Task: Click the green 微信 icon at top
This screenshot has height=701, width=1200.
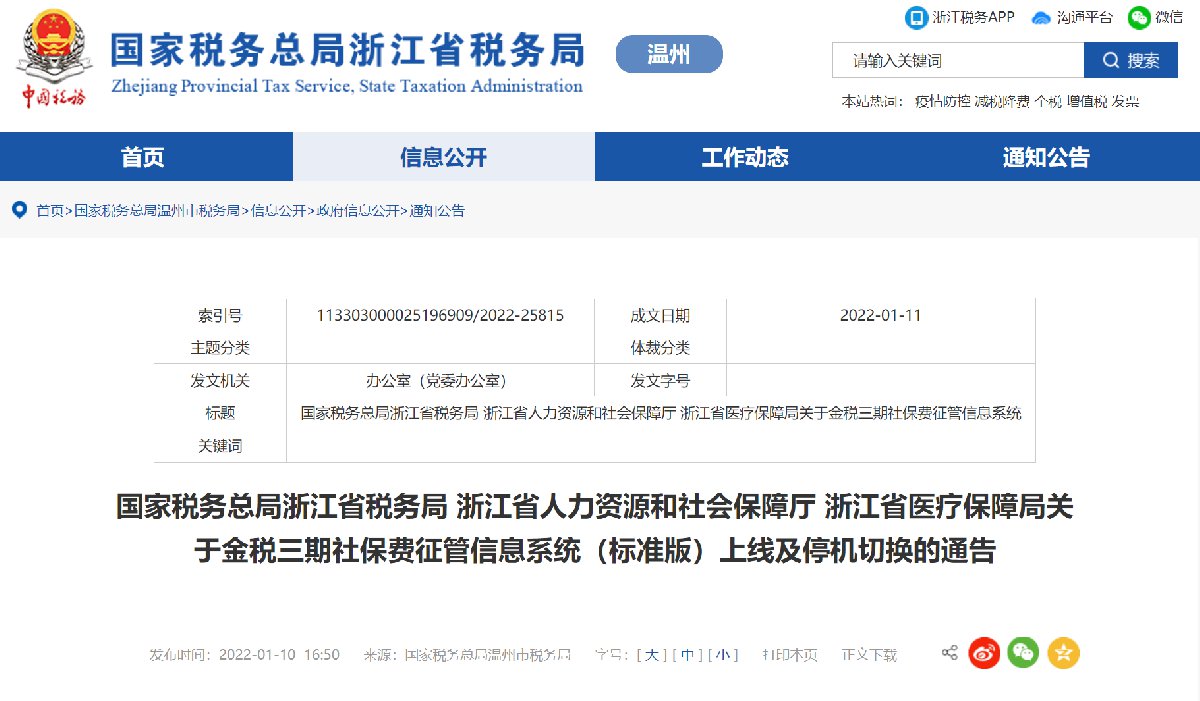Action: (1138, 17)
